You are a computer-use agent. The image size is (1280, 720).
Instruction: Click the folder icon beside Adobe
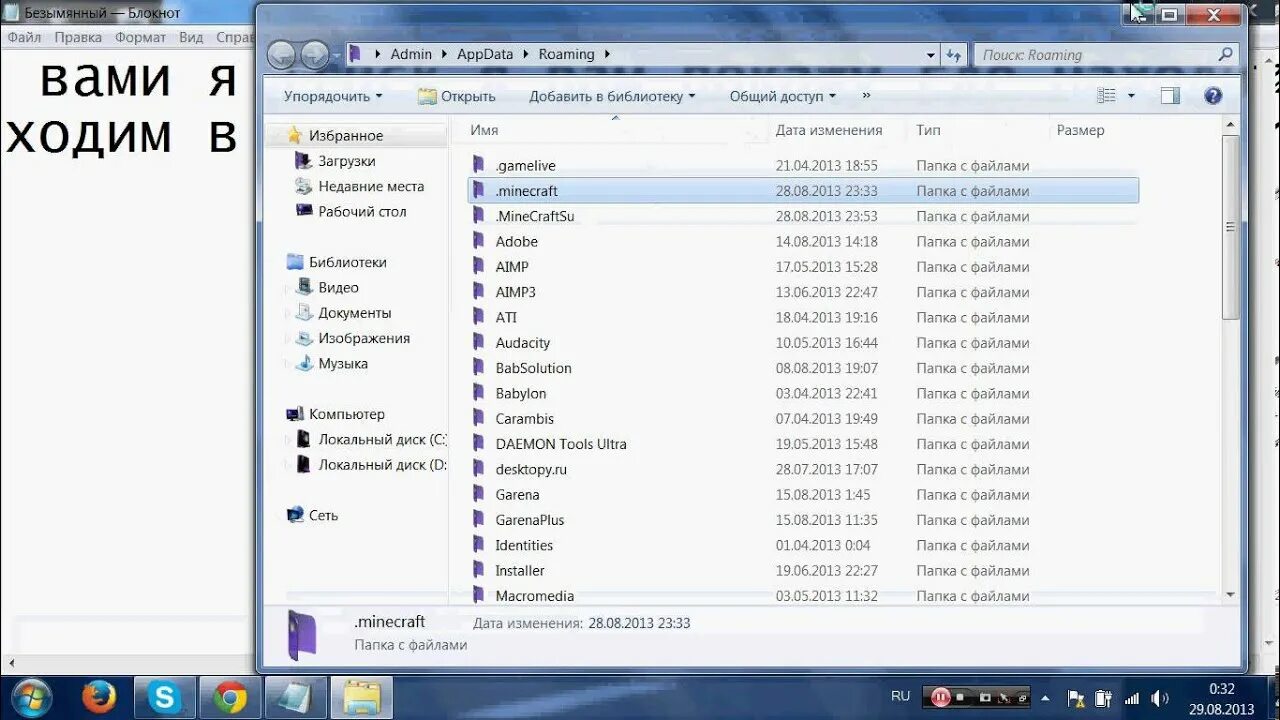(x=478, y=241)
